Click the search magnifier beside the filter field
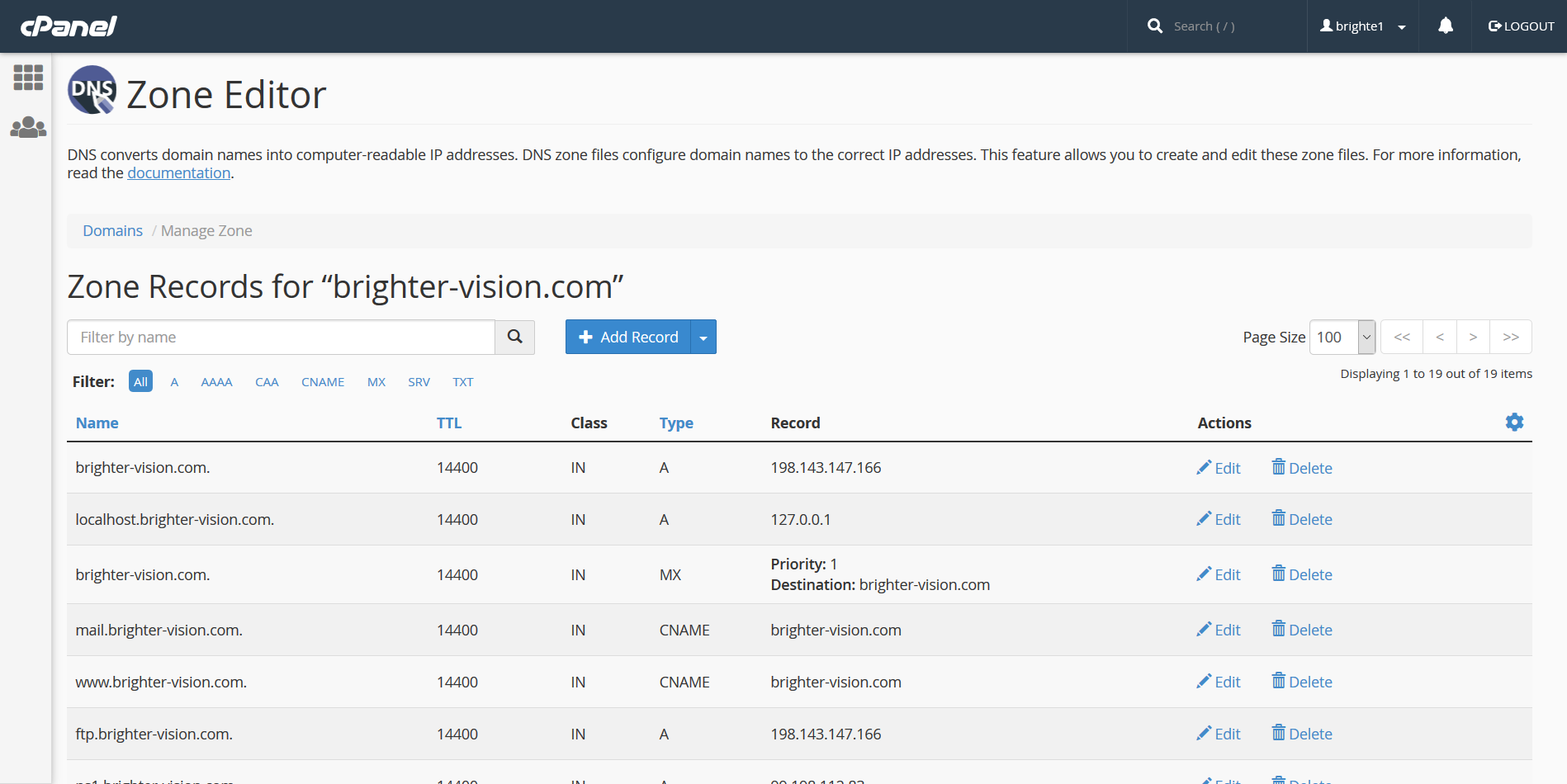This screenshot has height=784, width=1567. tap(514, 337)
